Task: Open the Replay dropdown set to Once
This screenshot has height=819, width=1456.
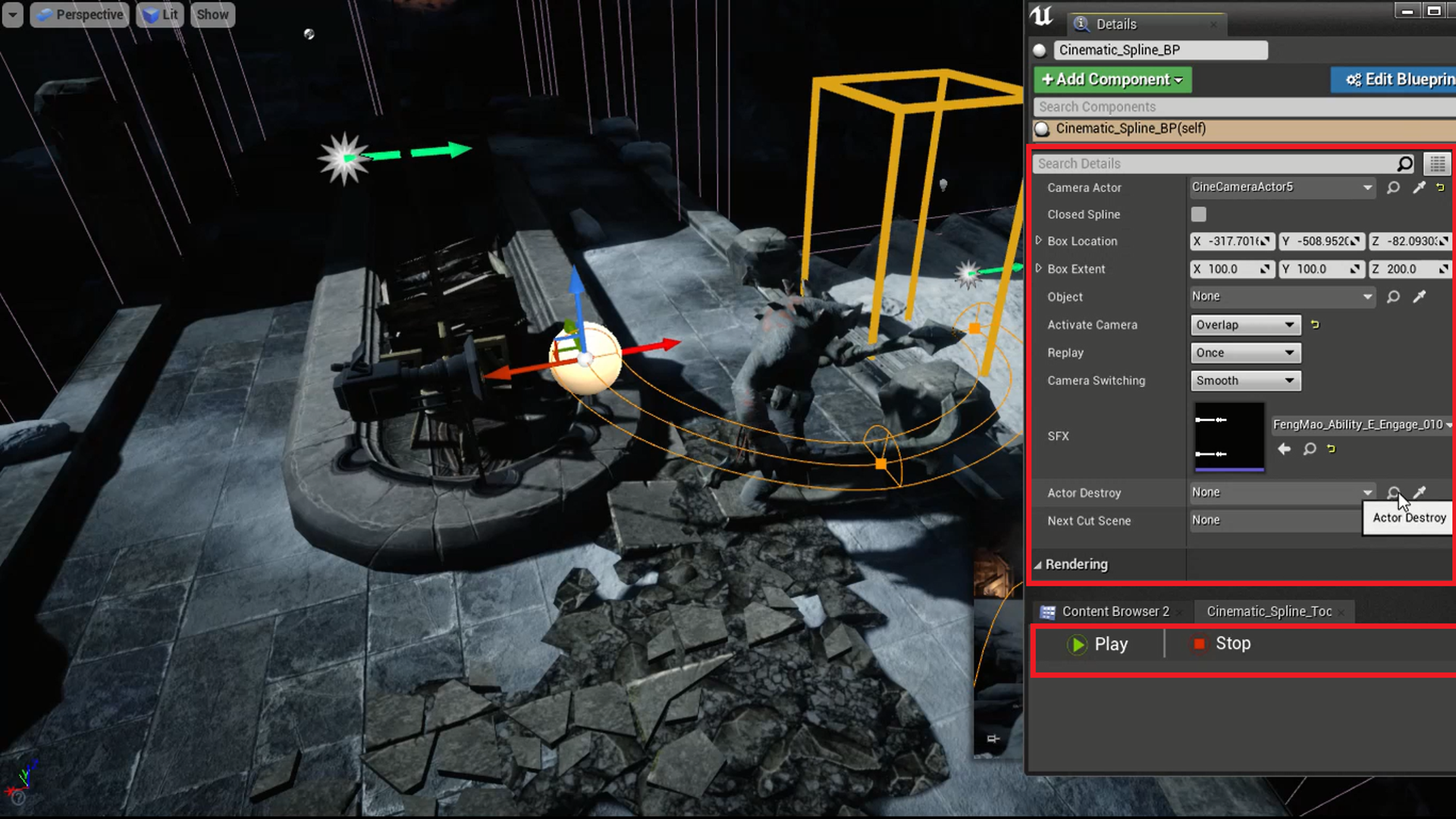Action: tap(1244, 352)
